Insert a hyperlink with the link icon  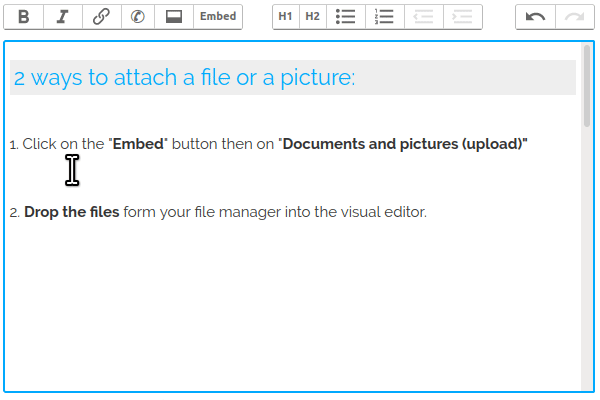[100, 17]
